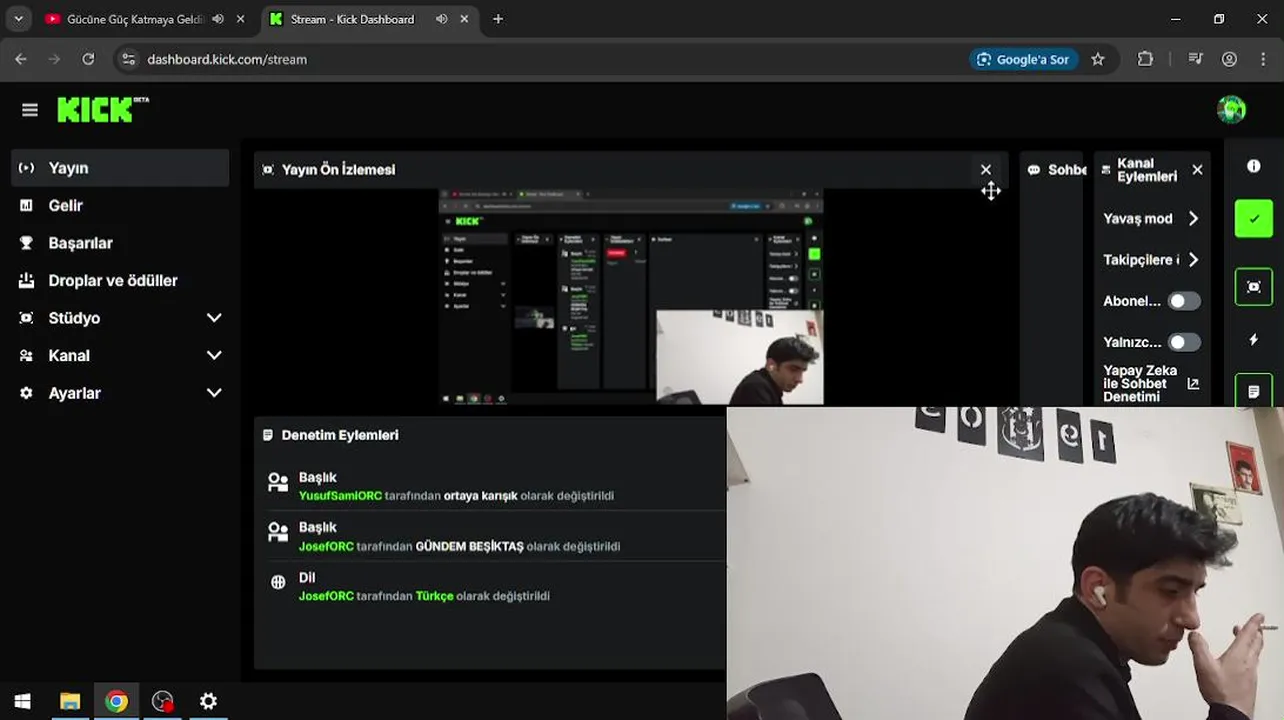Open the YusufSamiORC username link

pyautogui.click(x=340, y=496)
